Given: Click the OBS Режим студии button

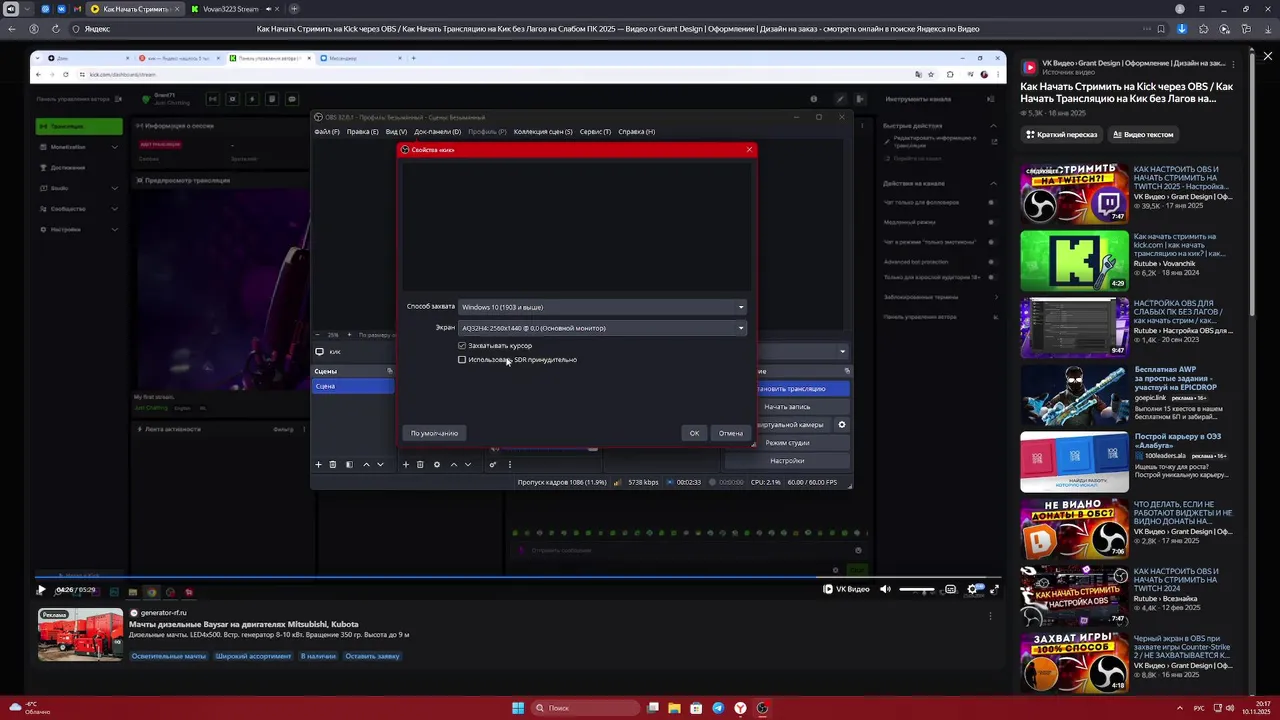Looking at the screenshot, I should point(787,443).
